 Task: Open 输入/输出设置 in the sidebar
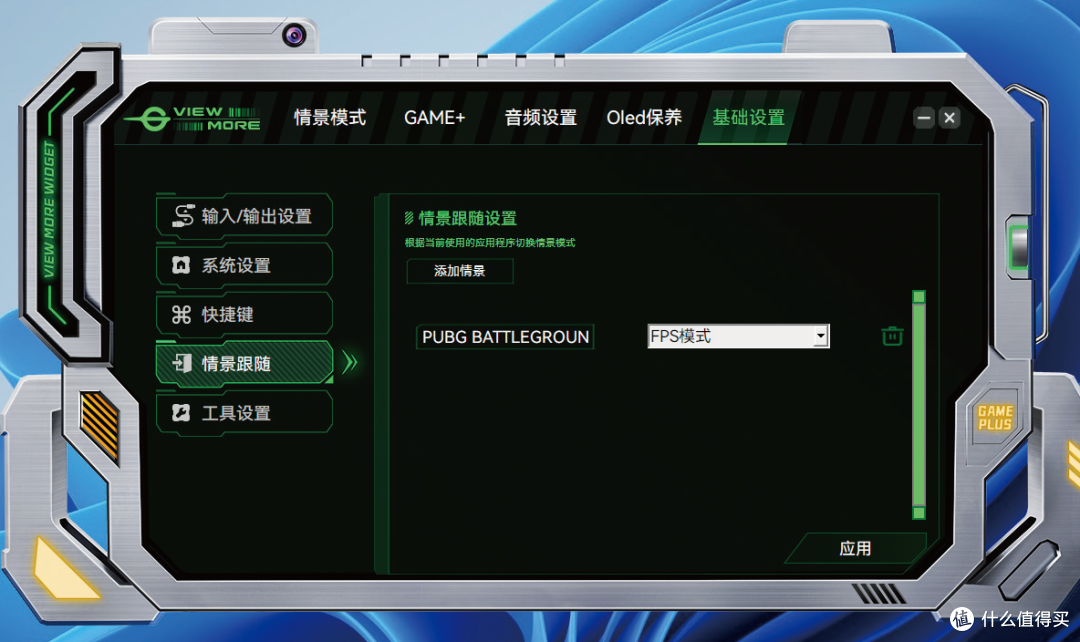[245, 216]
